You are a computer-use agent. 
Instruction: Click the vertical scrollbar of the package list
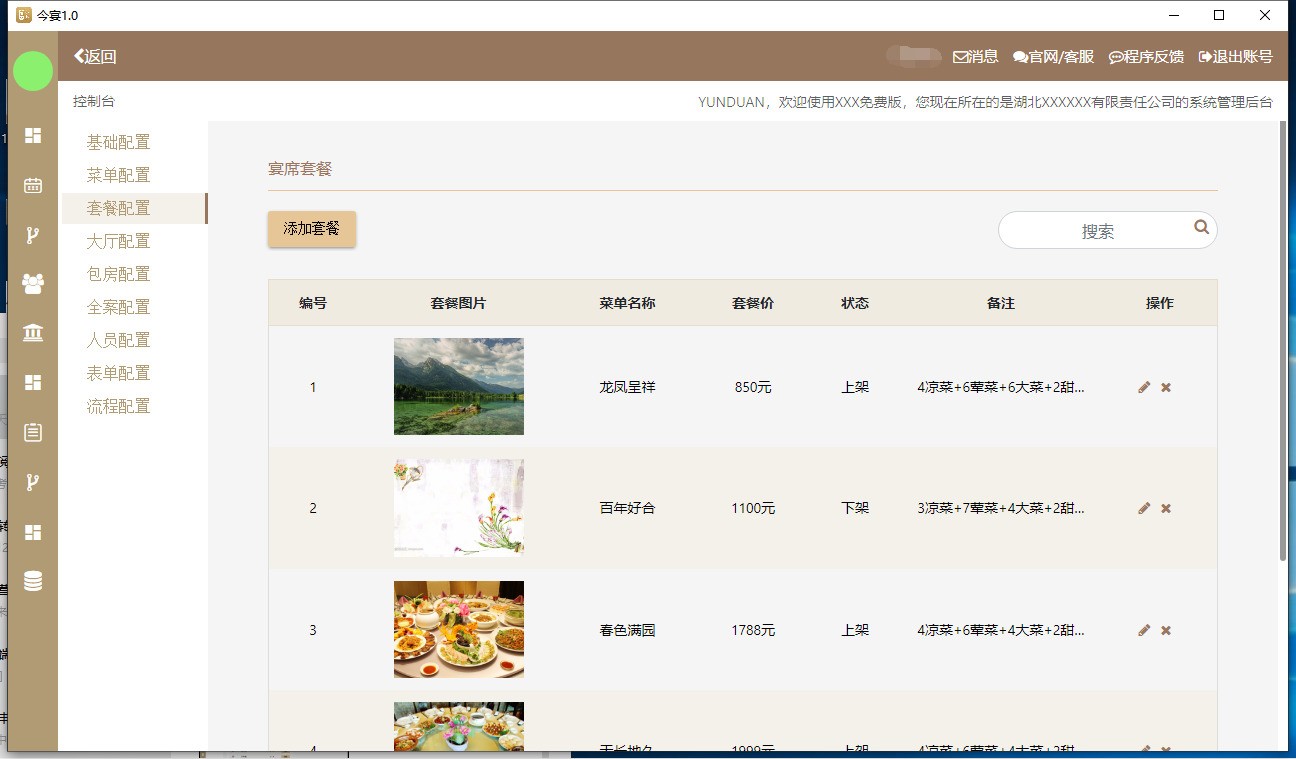1283,340
